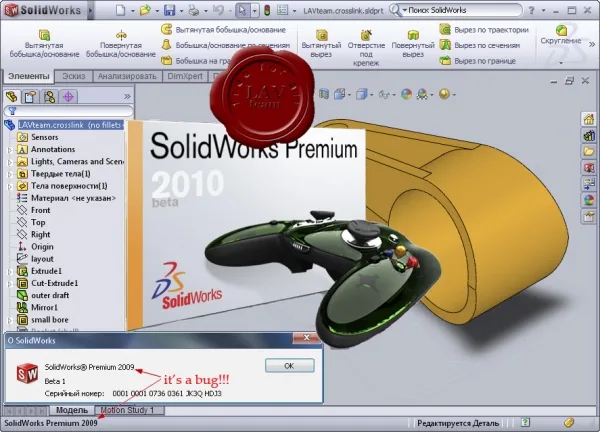Expand the Annotations tree node
600x432 pixels.
[10, 151]
